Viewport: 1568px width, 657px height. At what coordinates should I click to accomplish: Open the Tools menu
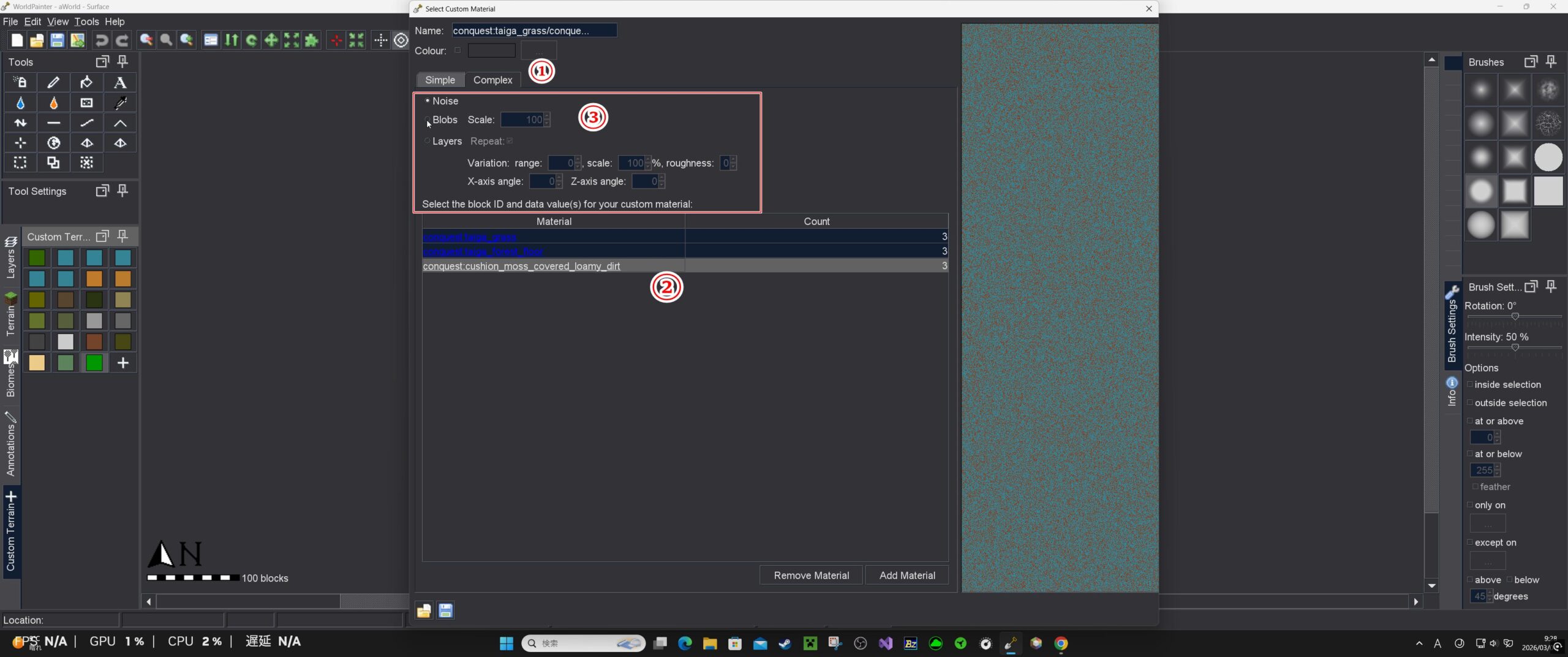[86, 21]
